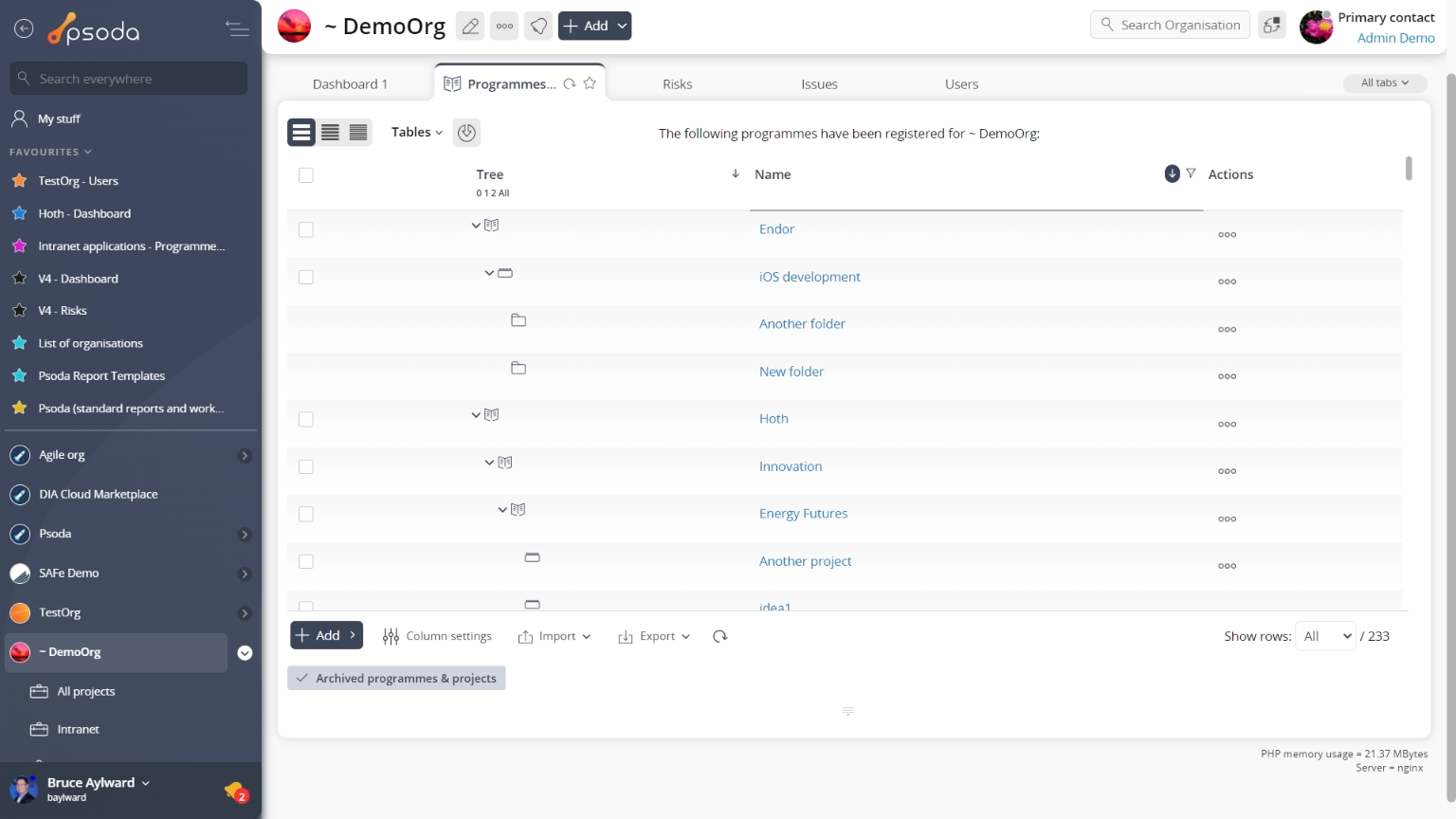
Task: Refresh the Programmes tab using the reload icon
Action: pos(570,83)
